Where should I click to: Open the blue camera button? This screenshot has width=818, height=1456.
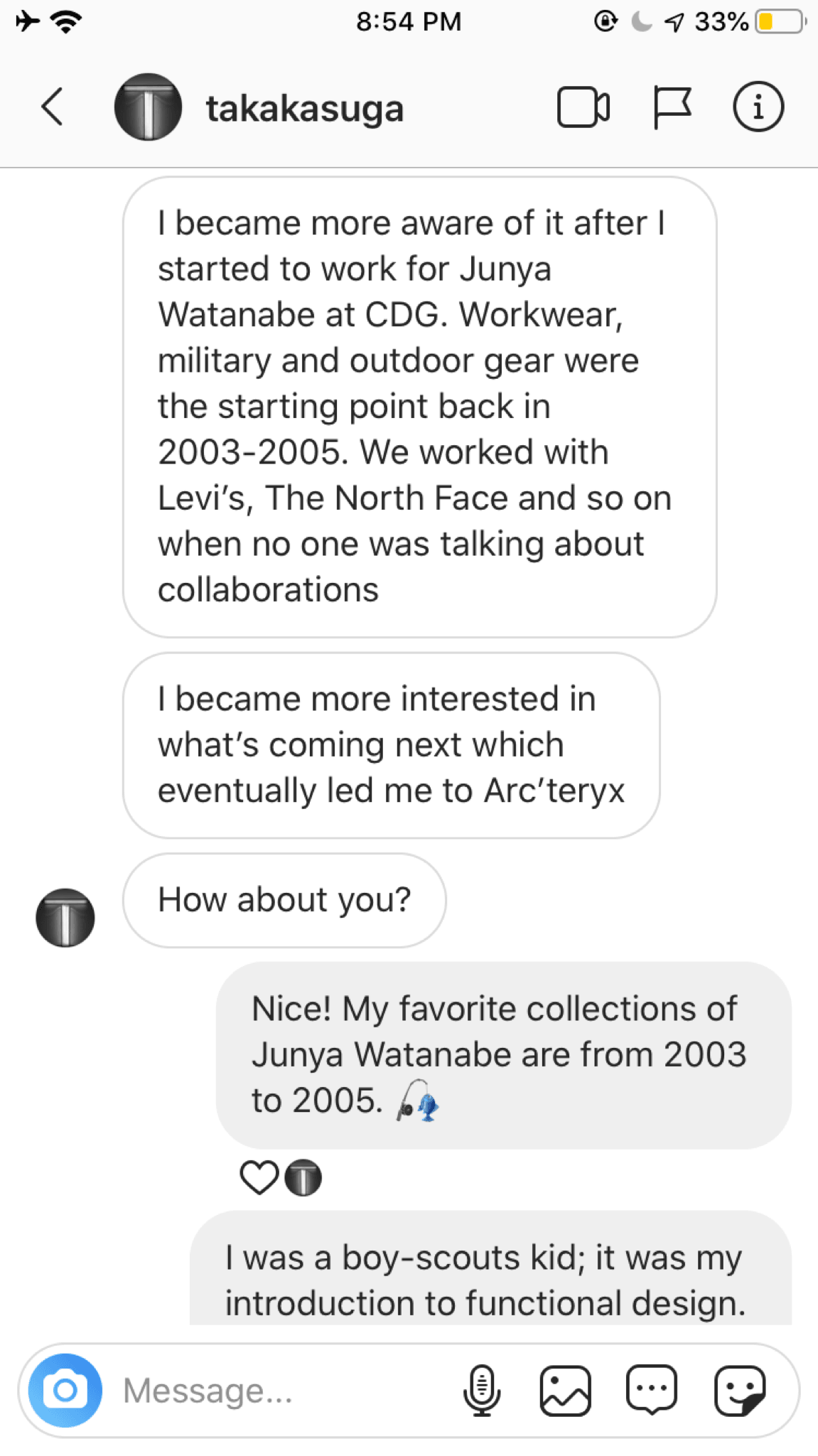(65, 1390)
